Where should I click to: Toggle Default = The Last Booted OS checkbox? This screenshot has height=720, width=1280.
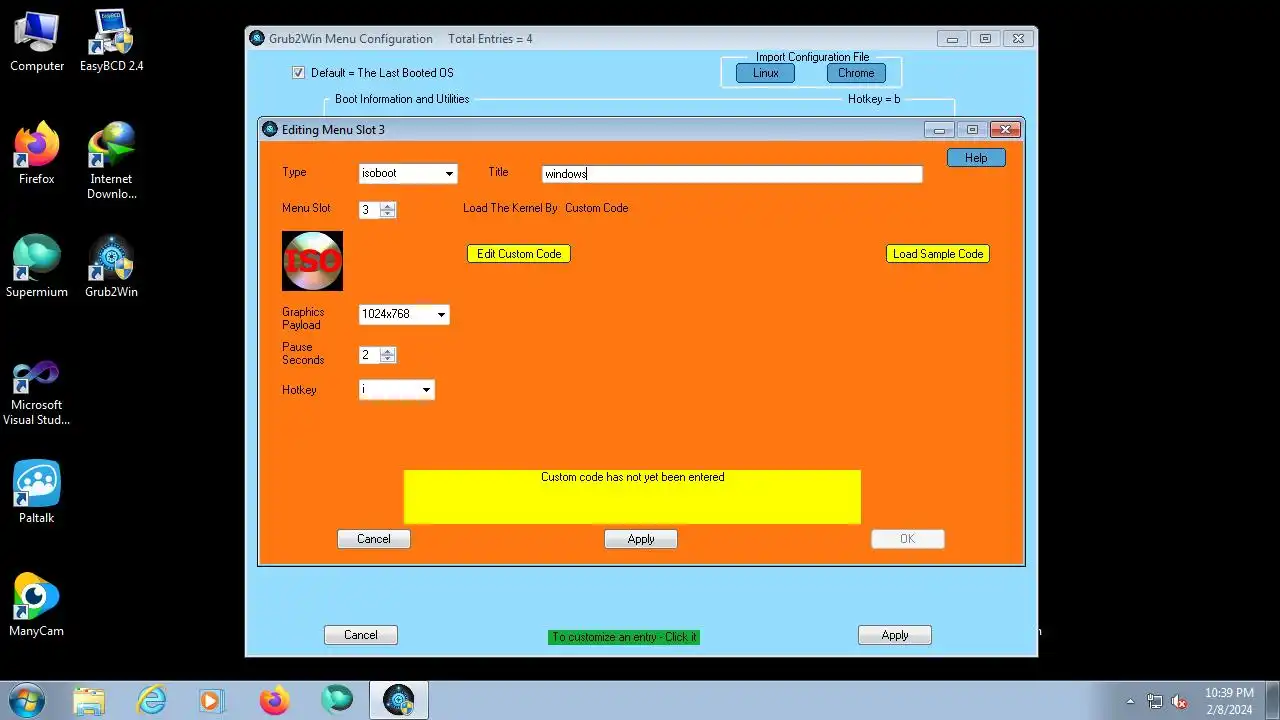298,72
